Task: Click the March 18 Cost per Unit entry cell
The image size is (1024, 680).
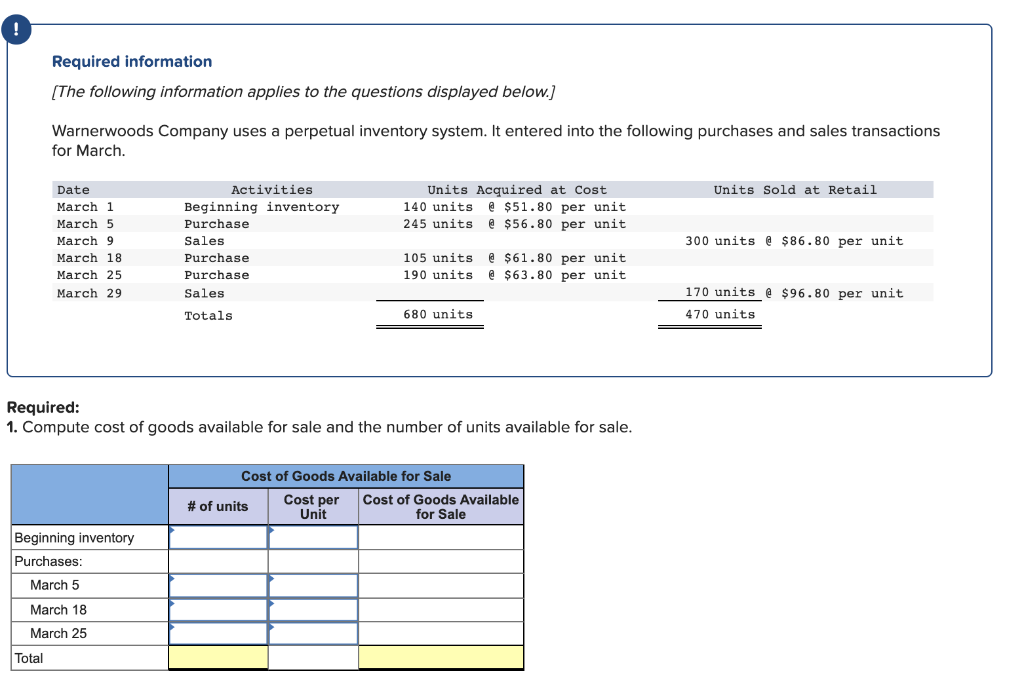Action: click(312, 609)
